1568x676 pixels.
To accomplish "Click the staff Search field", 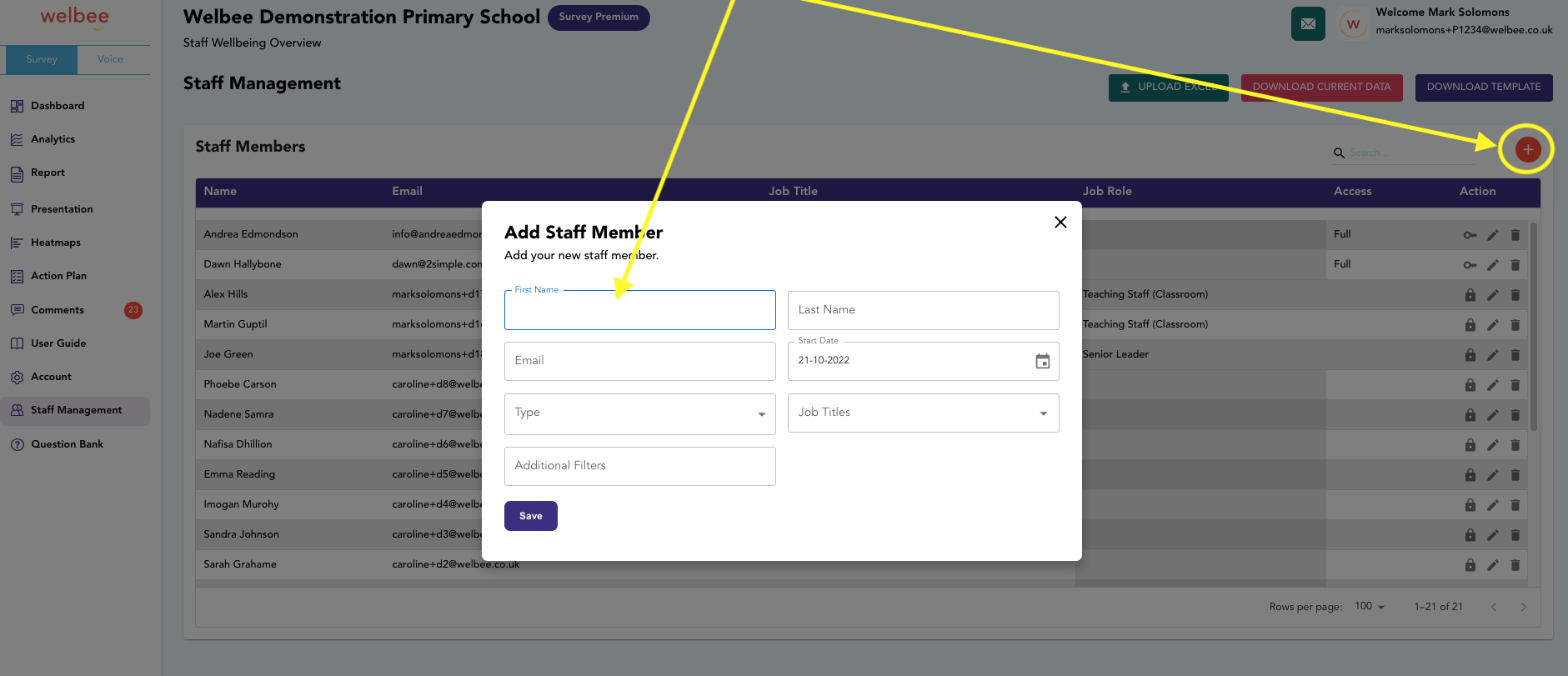I will (x=1410, y=153).
